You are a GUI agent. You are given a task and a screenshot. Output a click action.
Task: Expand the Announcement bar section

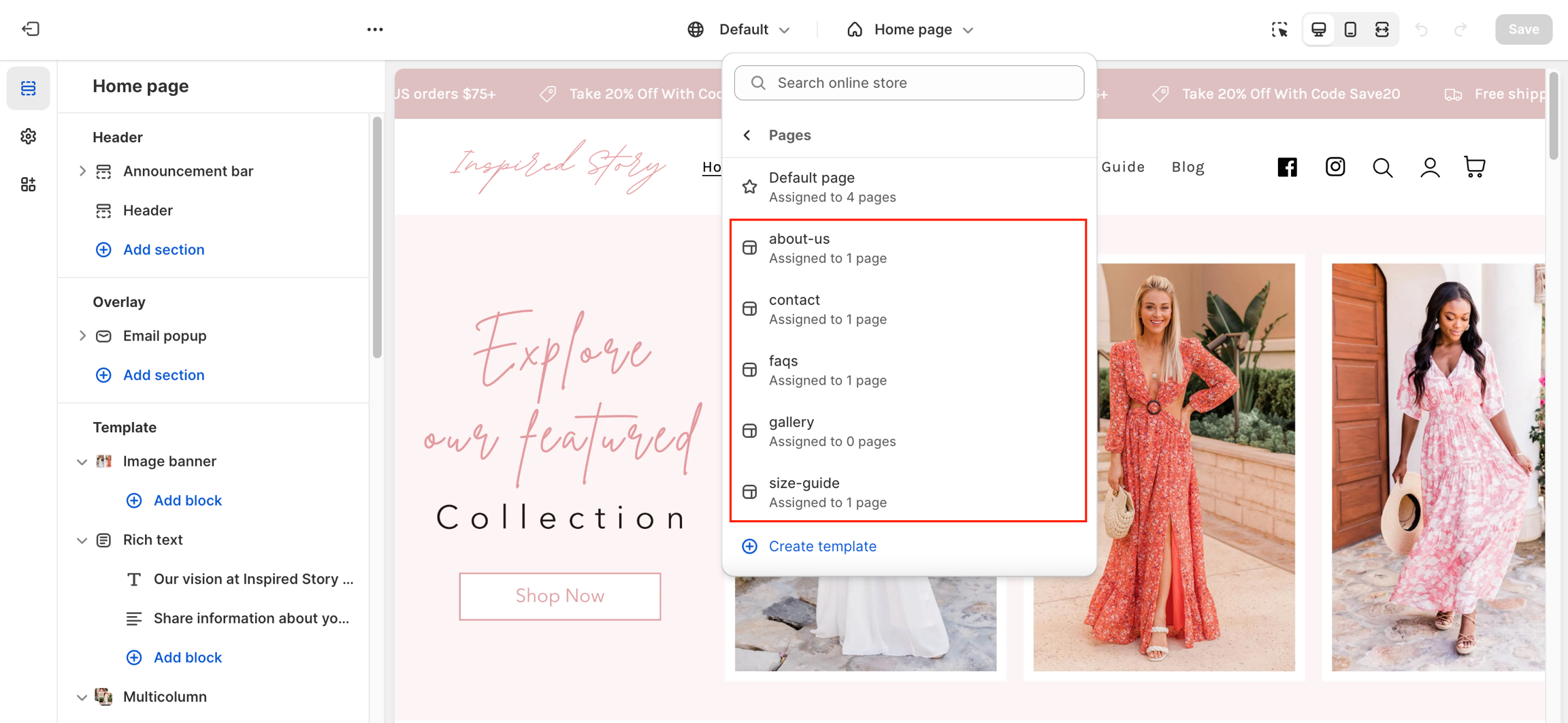[x=82, y=171]
